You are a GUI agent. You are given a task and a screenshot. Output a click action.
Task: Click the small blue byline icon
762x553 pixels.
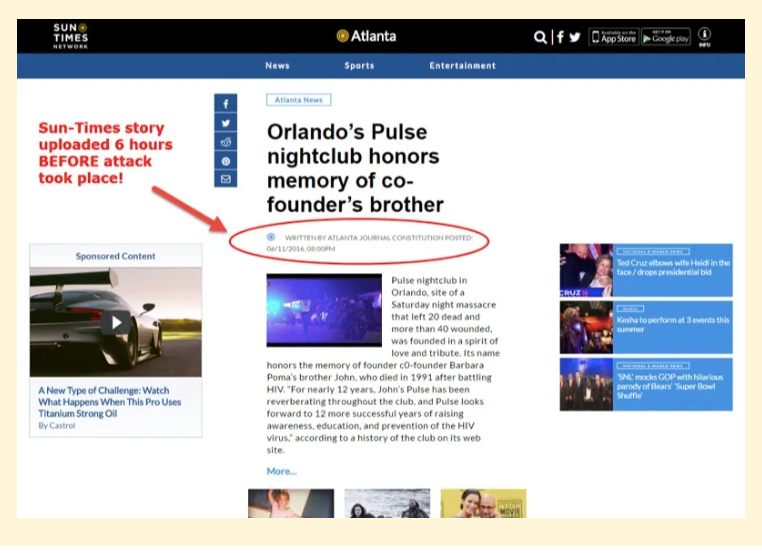click(271, 237)
